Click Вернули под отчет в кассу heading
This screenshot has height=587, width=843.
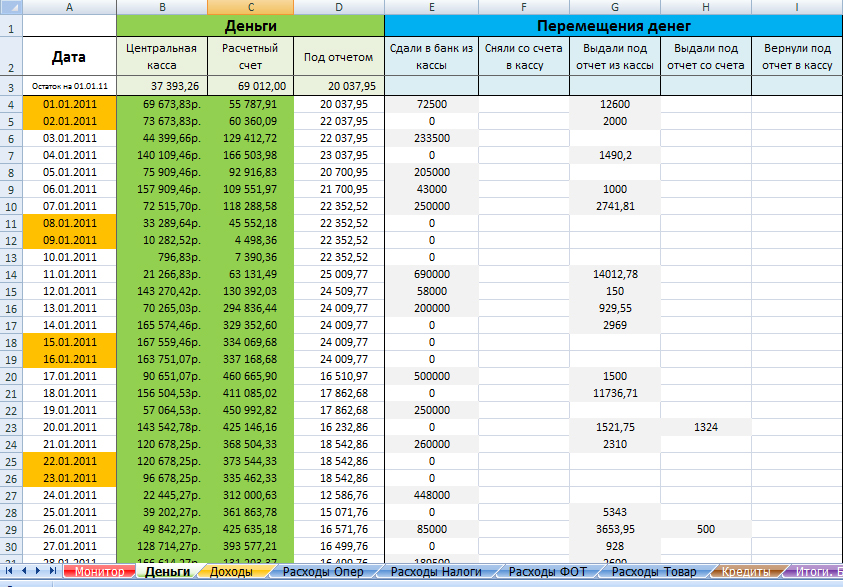[797, 56]
